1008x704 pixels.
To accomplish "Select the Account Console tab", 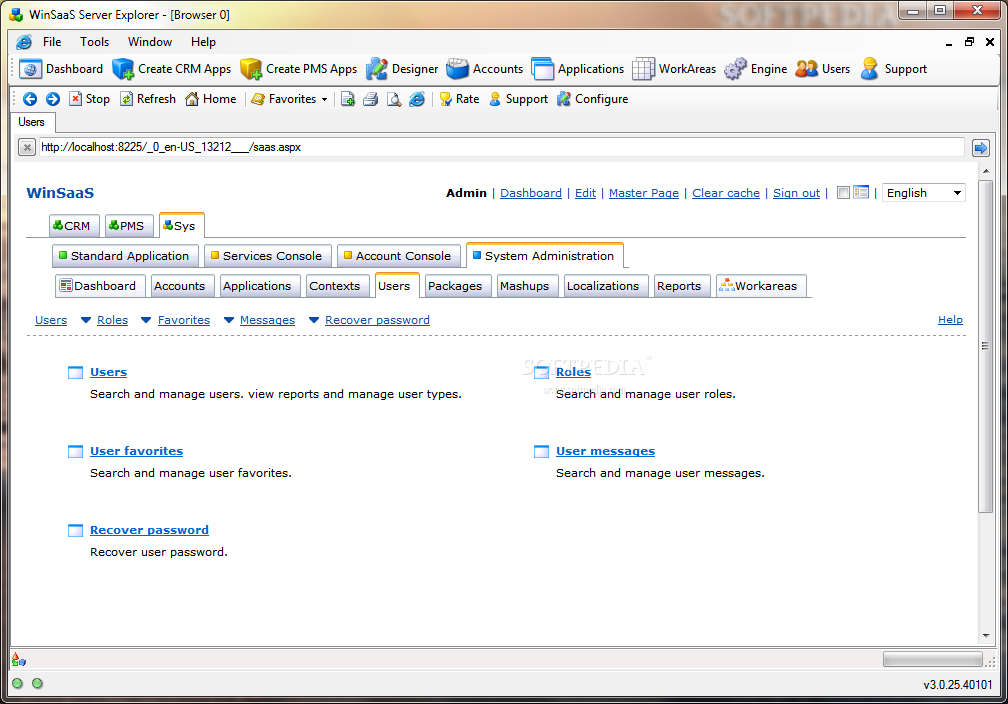I will (399, 256).
